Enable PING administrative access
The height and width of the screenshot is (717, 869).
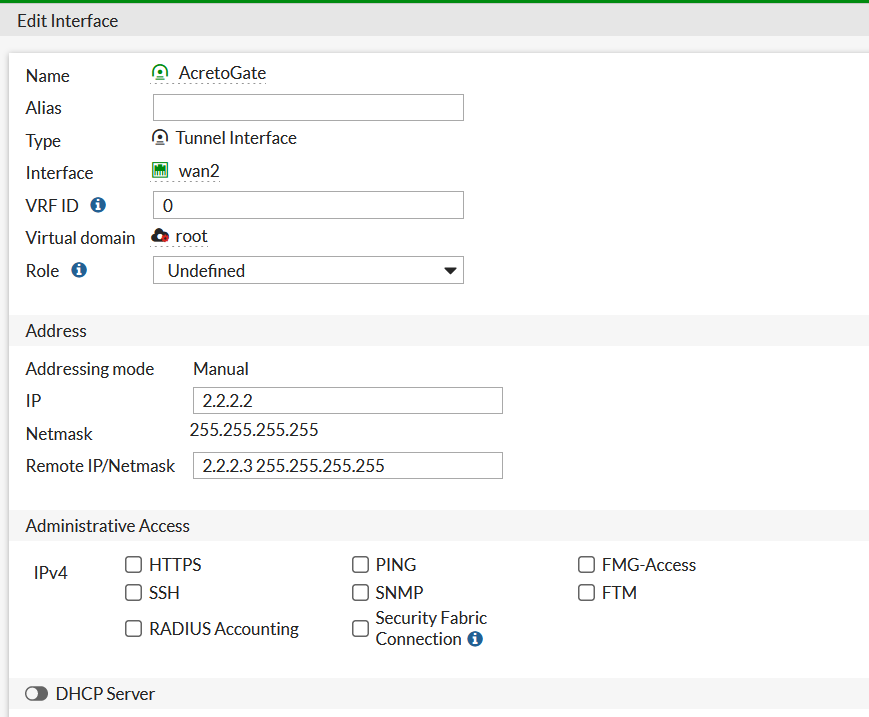point(360,565)
